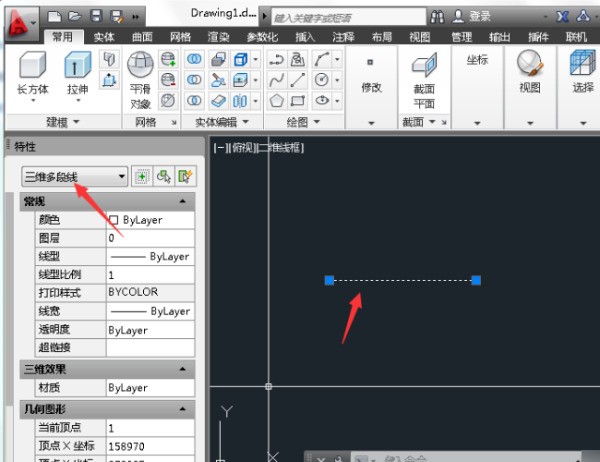Click the 图层 layer value field
This screenshot has height=462, width=600.
pyautogui.click(x=150, y=238)
